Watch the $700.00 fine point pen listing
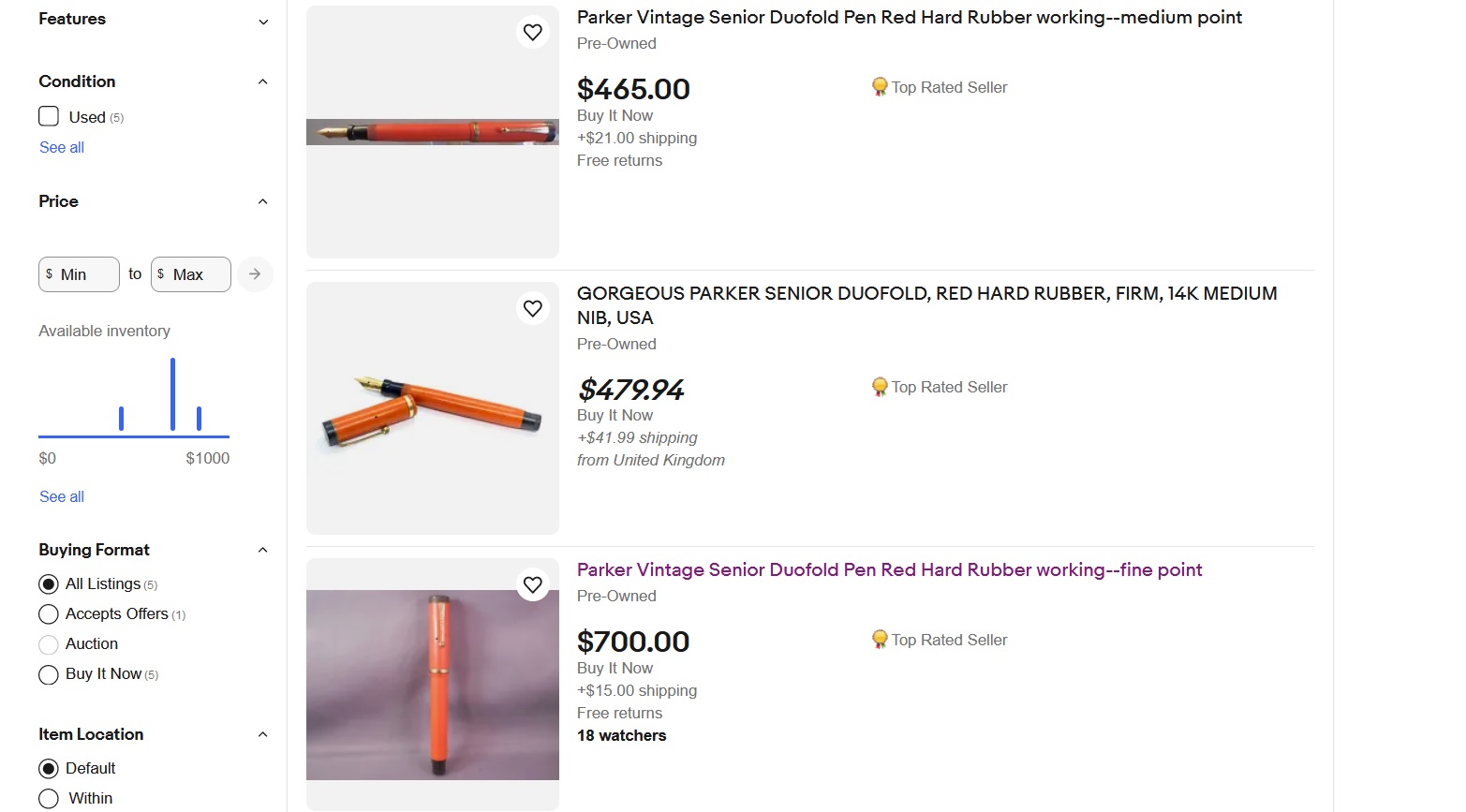 click(x=532, y=584)
